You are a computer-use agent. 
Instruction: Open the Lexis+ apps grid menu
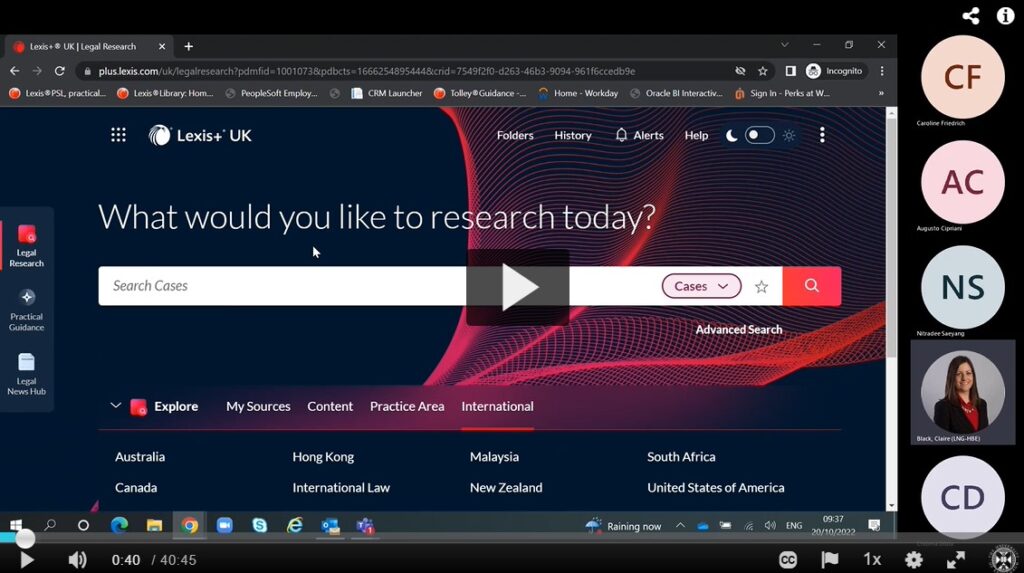point(118,135)
